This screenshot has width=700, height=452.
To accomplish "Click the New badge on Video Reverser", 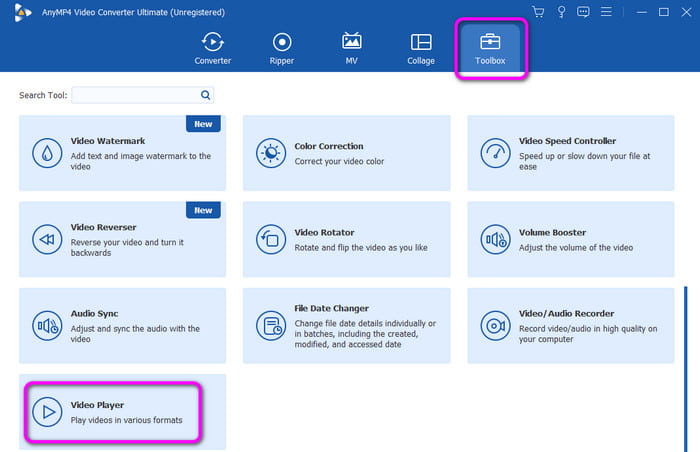I will 203,210.
